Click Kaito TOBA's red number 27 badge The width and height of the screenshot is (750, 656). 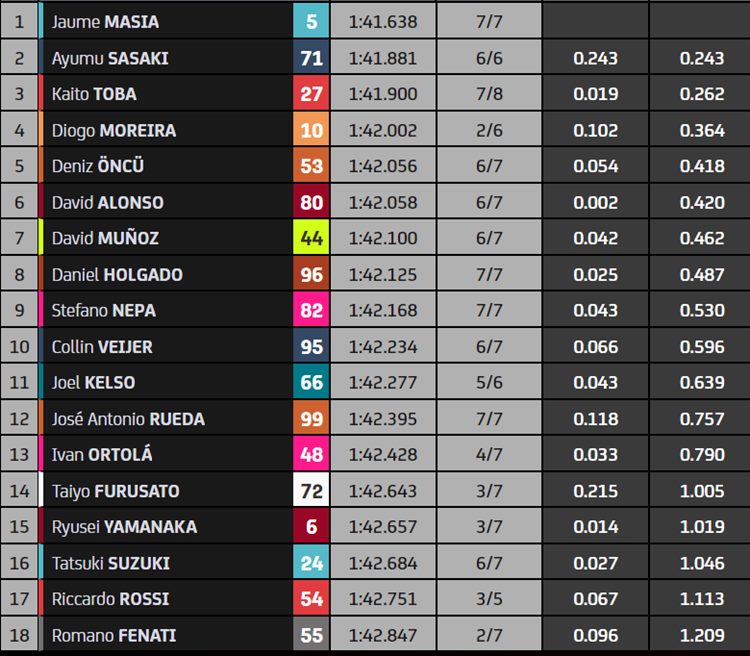[x=311, y=94]
